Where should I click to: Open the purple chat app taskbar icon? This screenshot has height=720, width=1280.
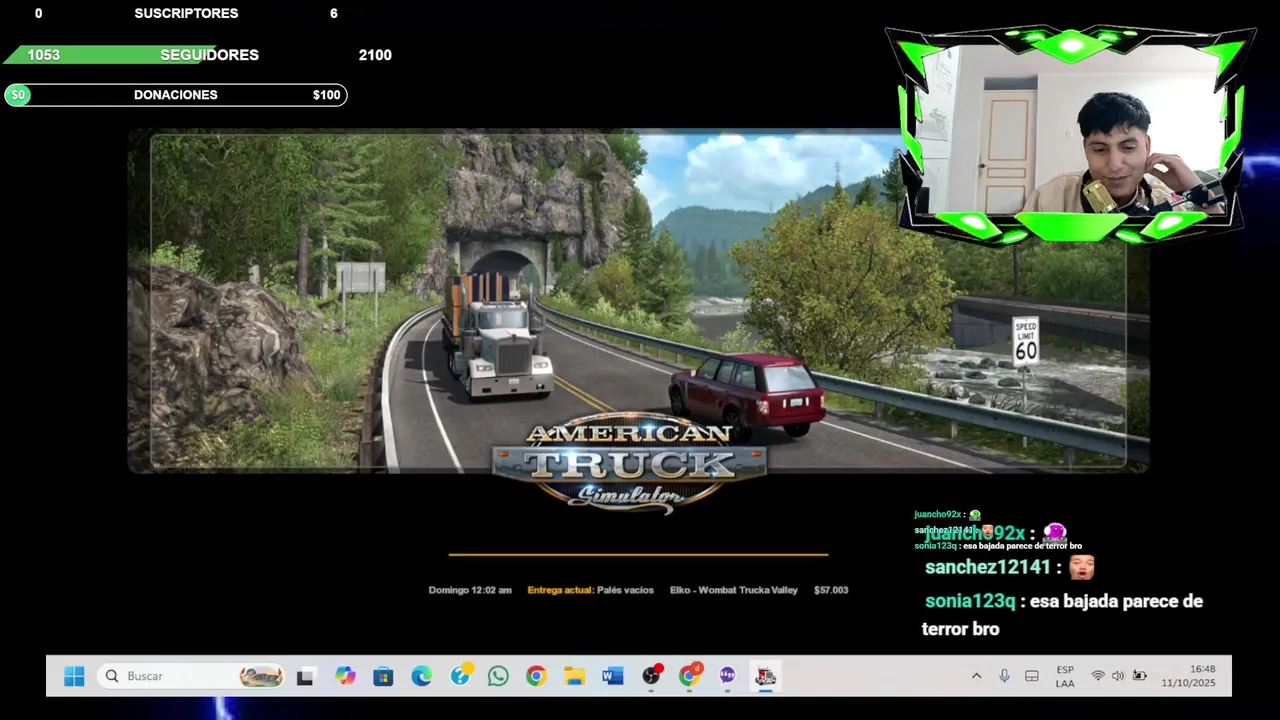click(727, 677)
